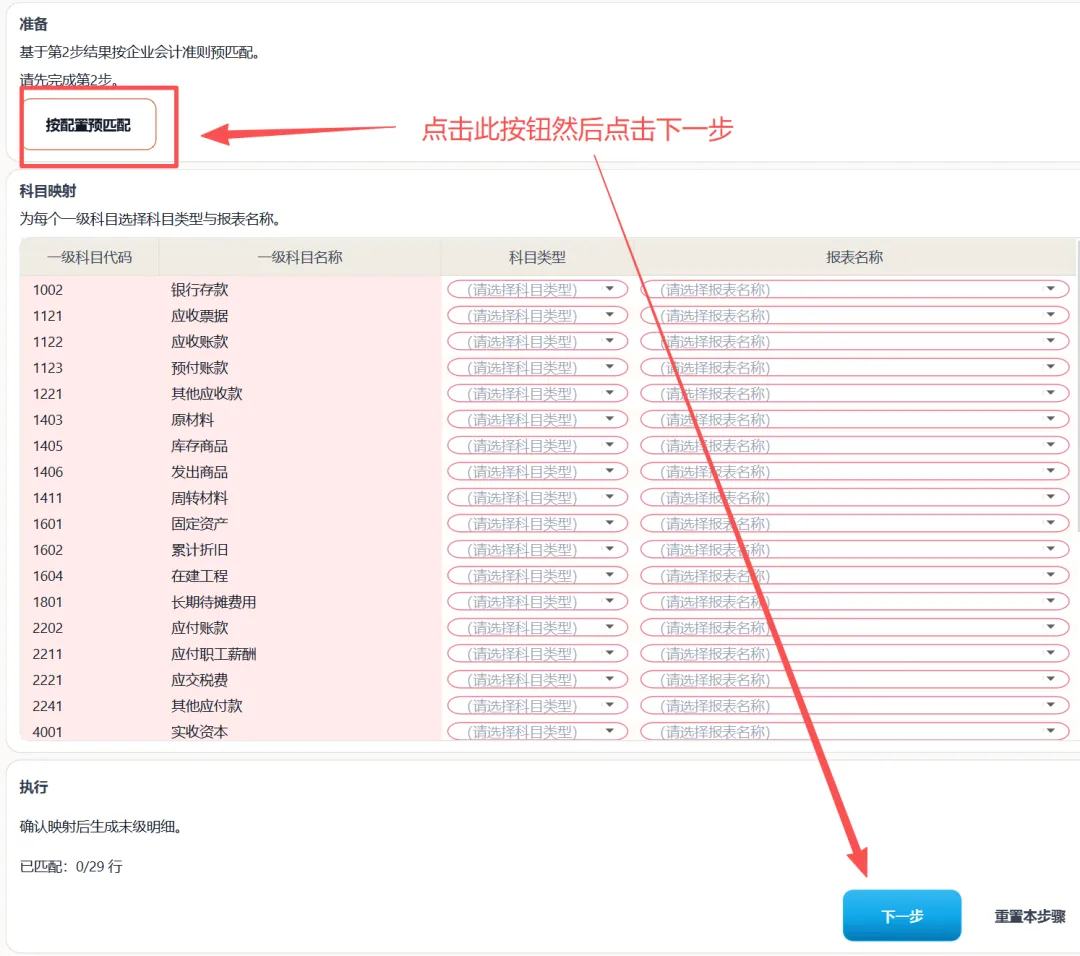Click the 科目映射 section heading
1080x956 pixels.
point(48,191)
